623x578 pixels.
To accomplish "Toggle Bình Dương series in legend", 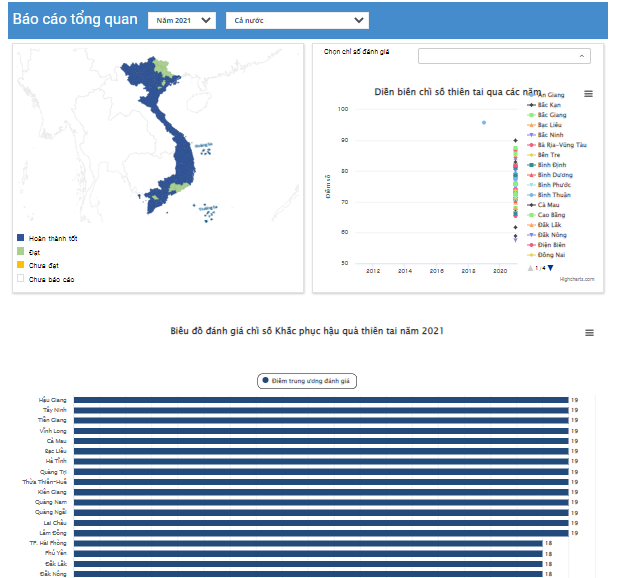I will coord(554,175).
